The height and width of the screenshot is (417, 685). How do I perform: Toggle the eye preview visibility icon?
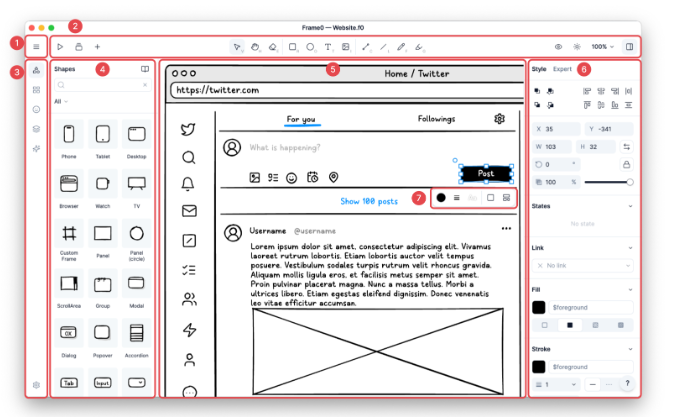[558, 47]
